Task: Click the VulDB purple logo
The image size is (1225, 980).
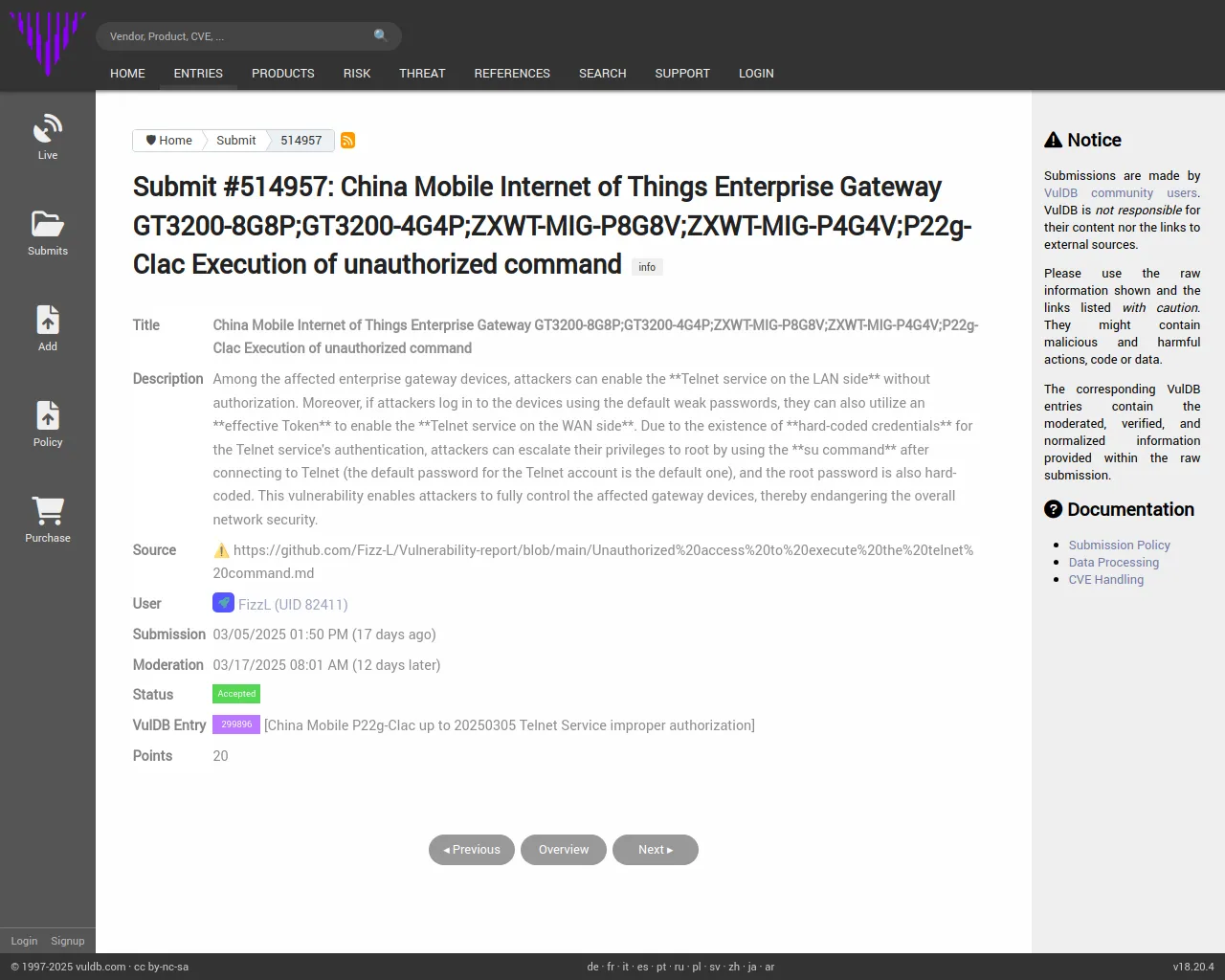Action: [x=48, y=43]
